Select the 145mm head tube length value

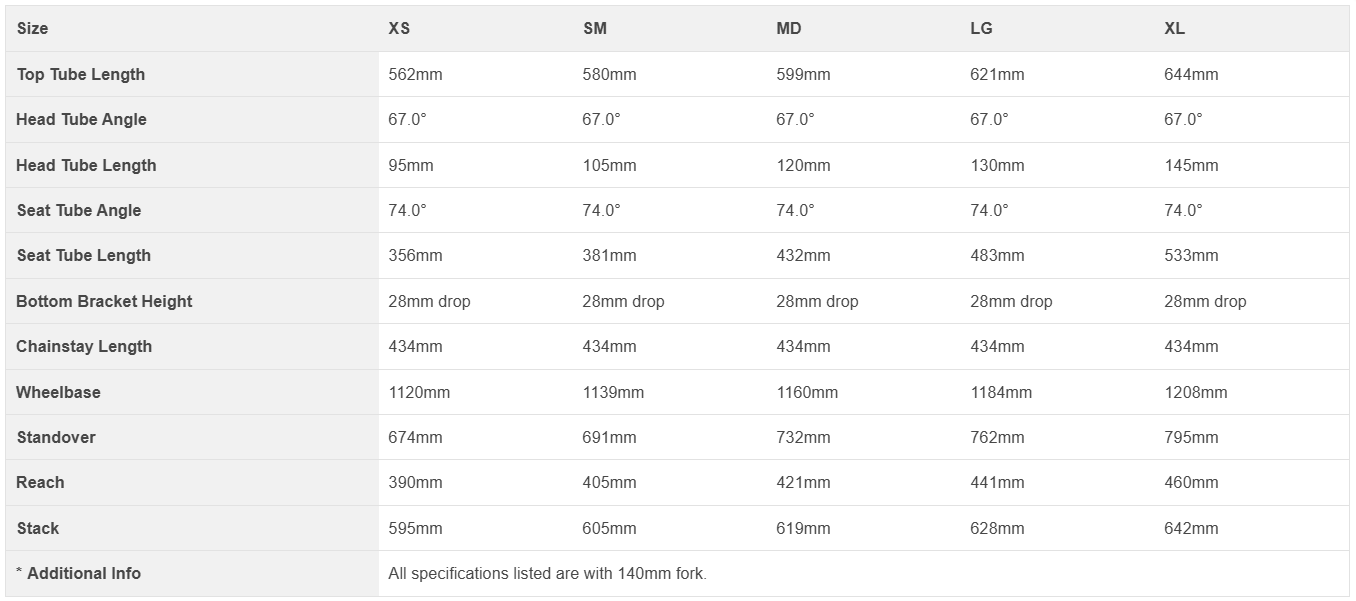(x=1191, y=166)
